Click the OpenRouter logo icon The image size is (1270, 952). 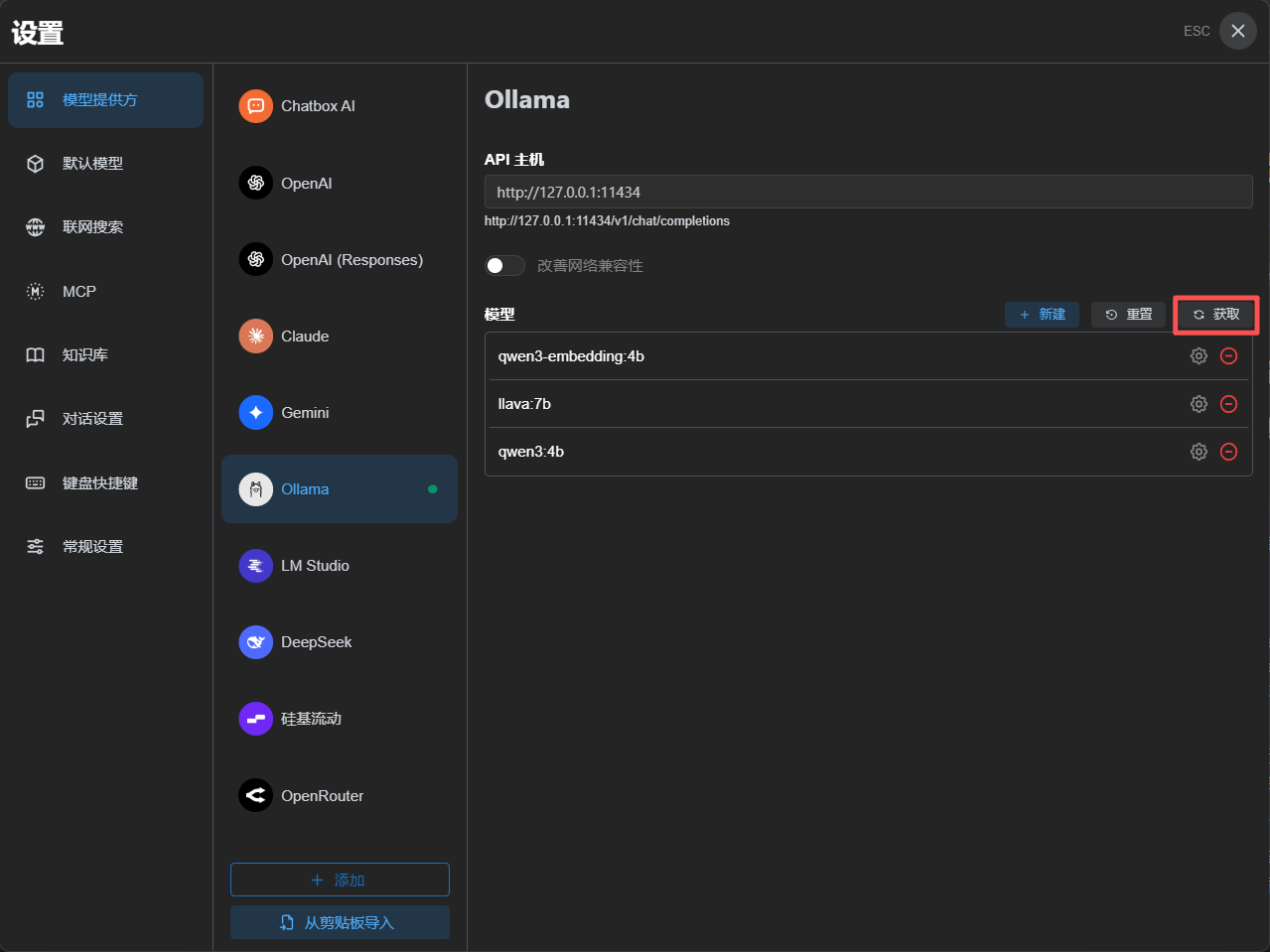click(255, 795)
